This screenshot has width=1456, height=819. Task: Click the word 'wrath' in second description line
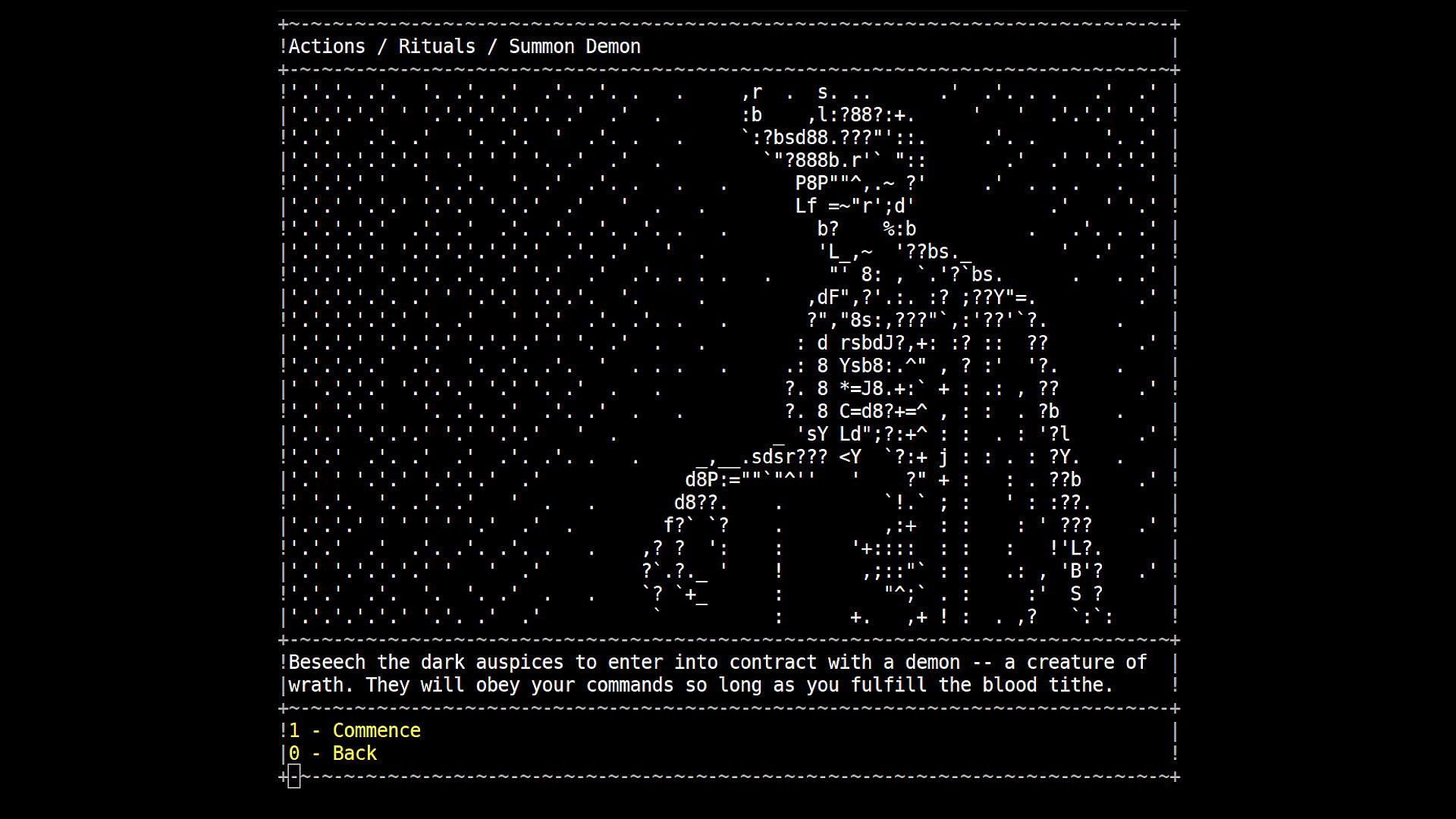[x=315, y=685]
